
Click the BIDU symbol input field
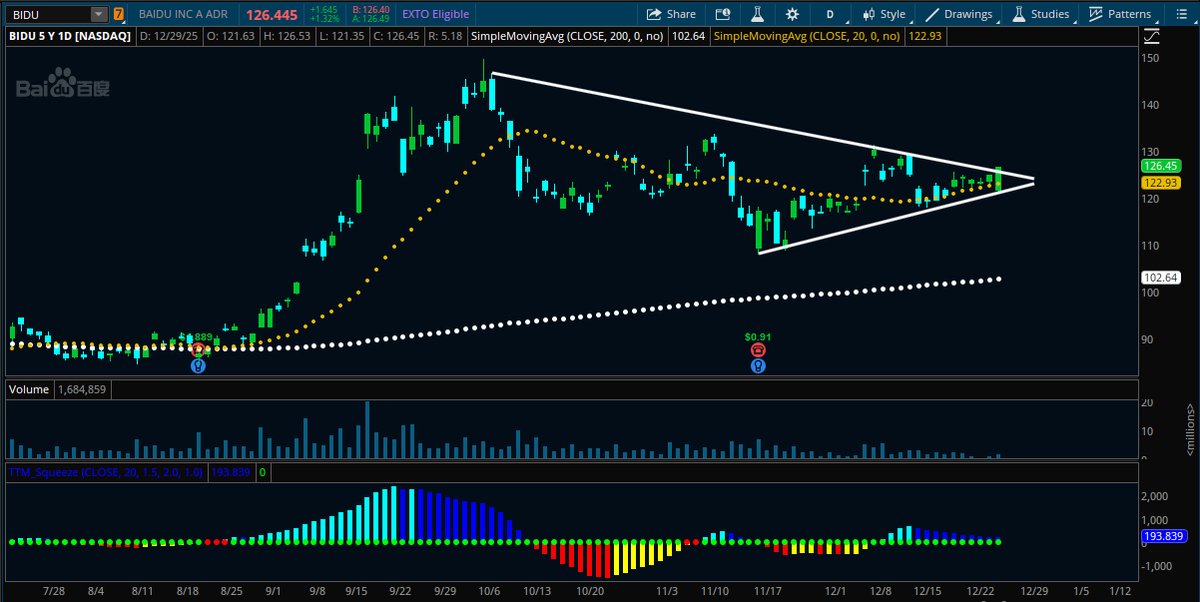click(x=45, y=14)
